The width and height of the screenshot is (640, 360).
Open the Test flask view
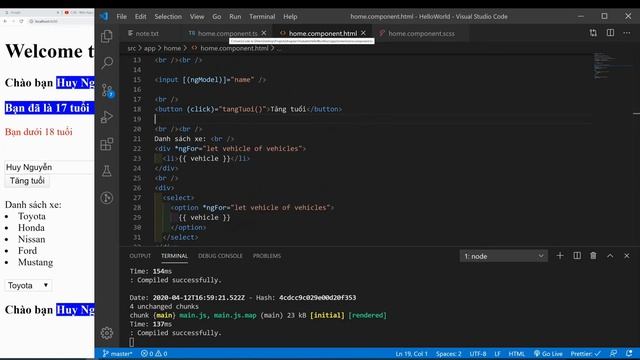coord(107,171)
